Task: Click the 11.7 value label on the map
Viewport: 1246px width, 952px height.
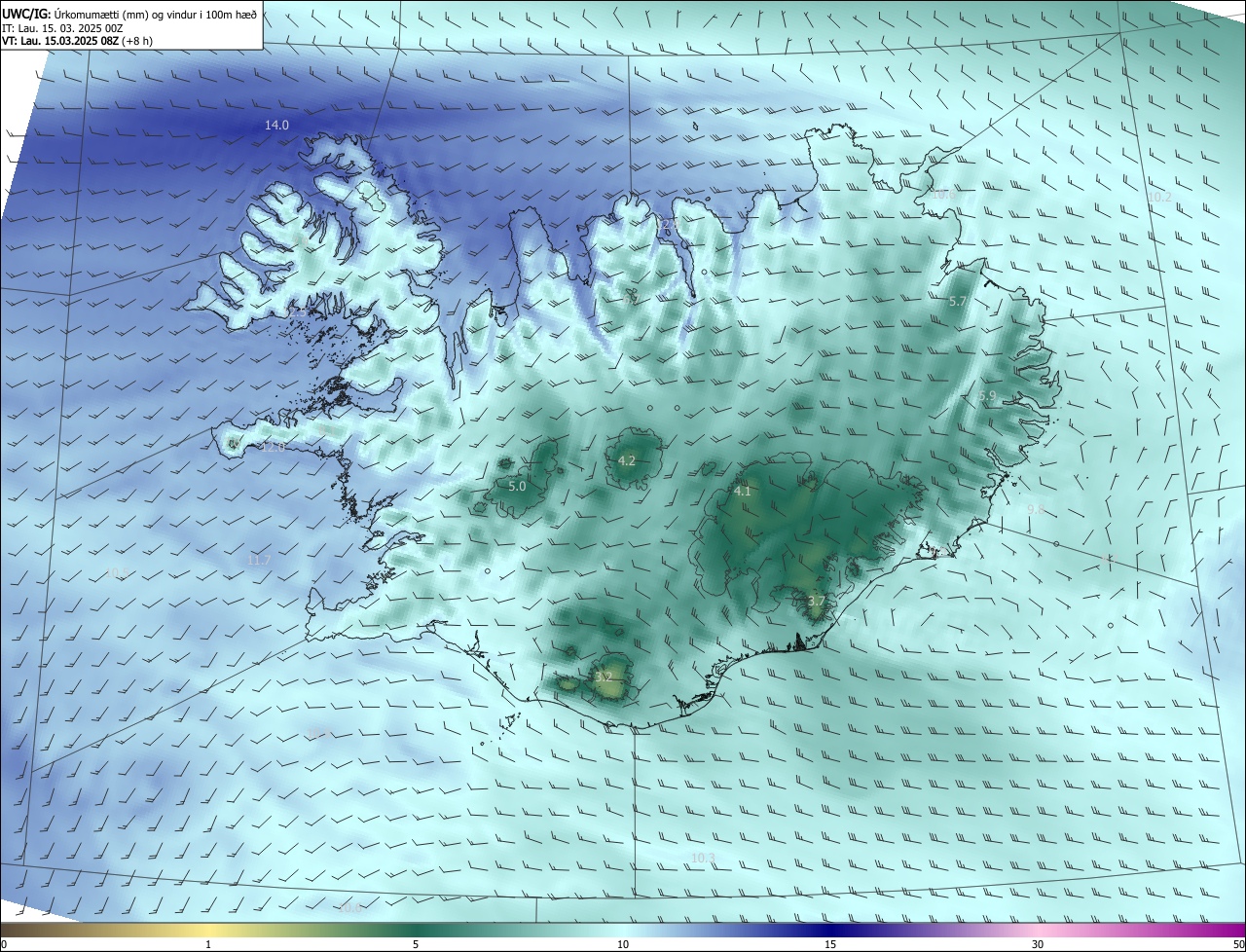Action: tap(259, 561)
